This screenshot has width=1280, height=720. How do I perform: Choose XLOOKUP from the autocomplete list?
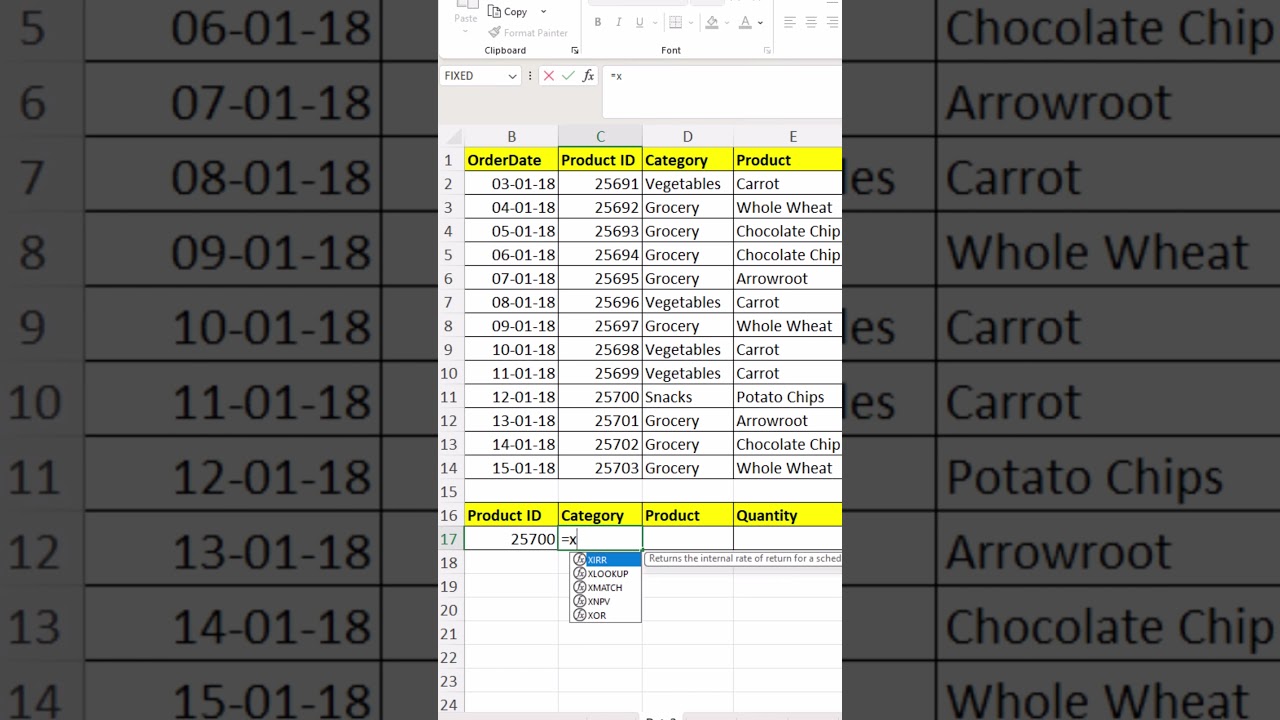[606, 574]
